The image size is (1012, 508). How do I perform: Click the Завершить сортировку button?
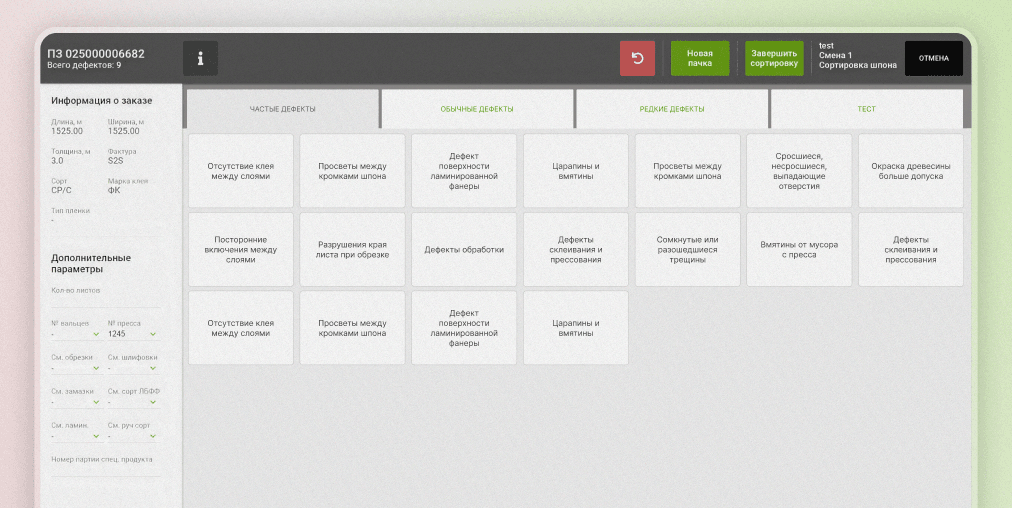click(x=774, y=58)
